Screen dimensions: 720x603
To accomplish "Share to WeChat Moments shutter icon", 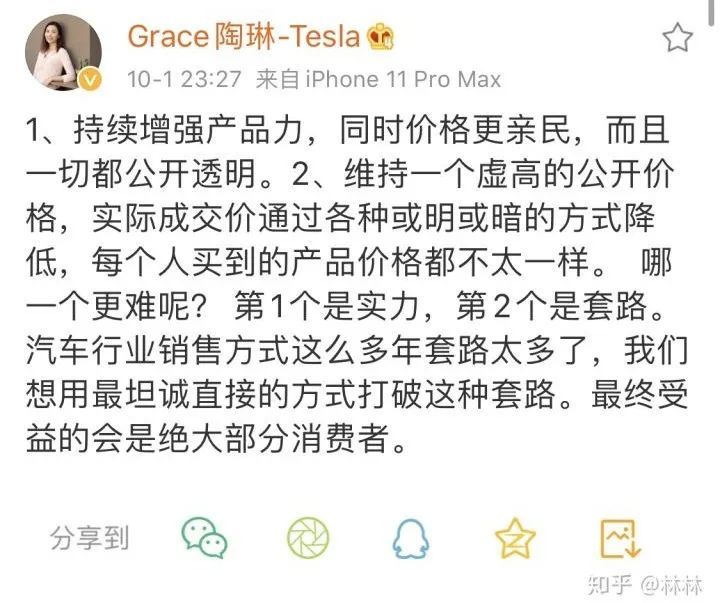I will [x=308, y=538].
